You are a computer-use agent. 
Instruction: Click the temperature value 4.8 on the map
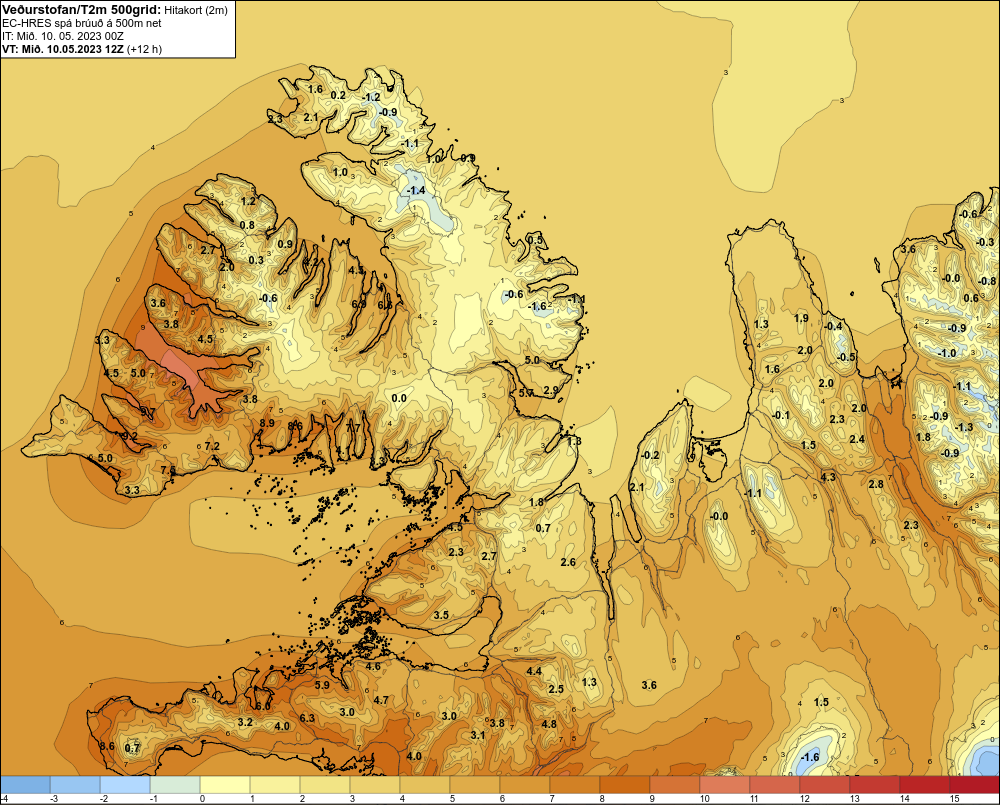549,724
